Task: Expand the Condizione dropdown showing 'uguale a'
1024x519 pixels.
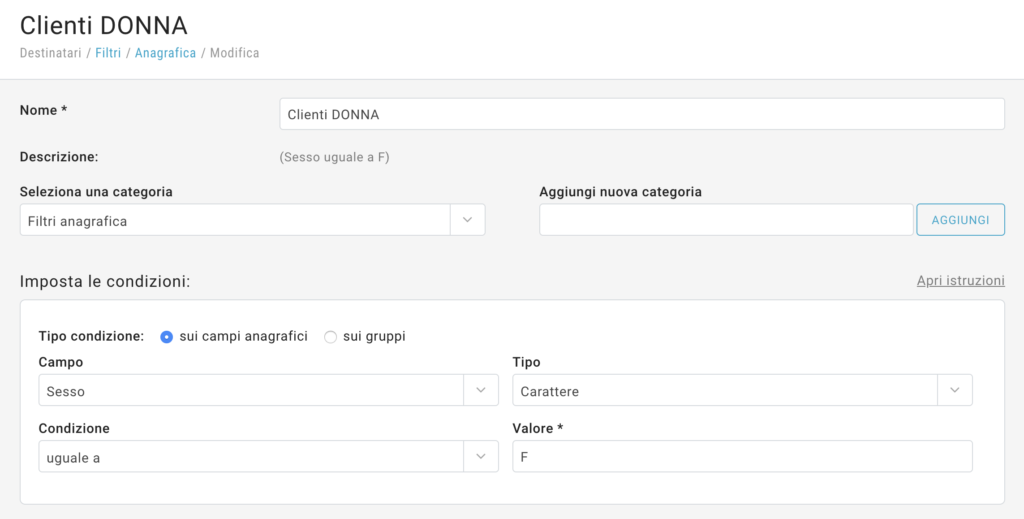Action: point(250,457)
